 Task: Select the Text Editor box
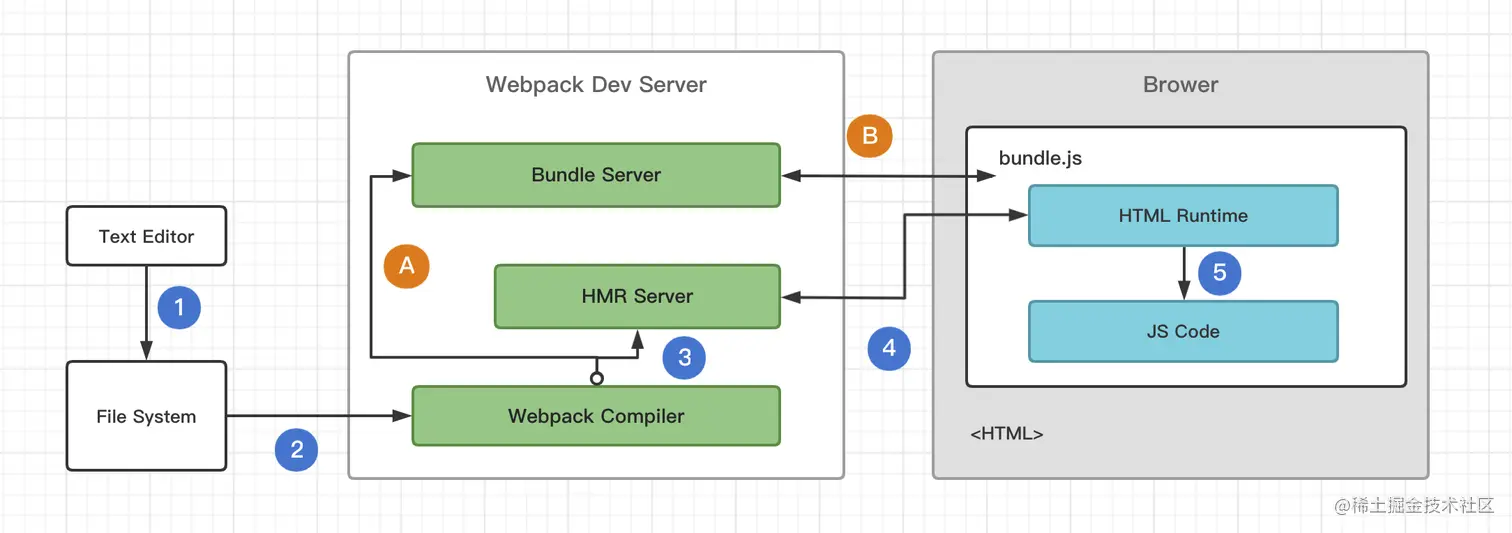pyautogui.click(x=146, y=236)
